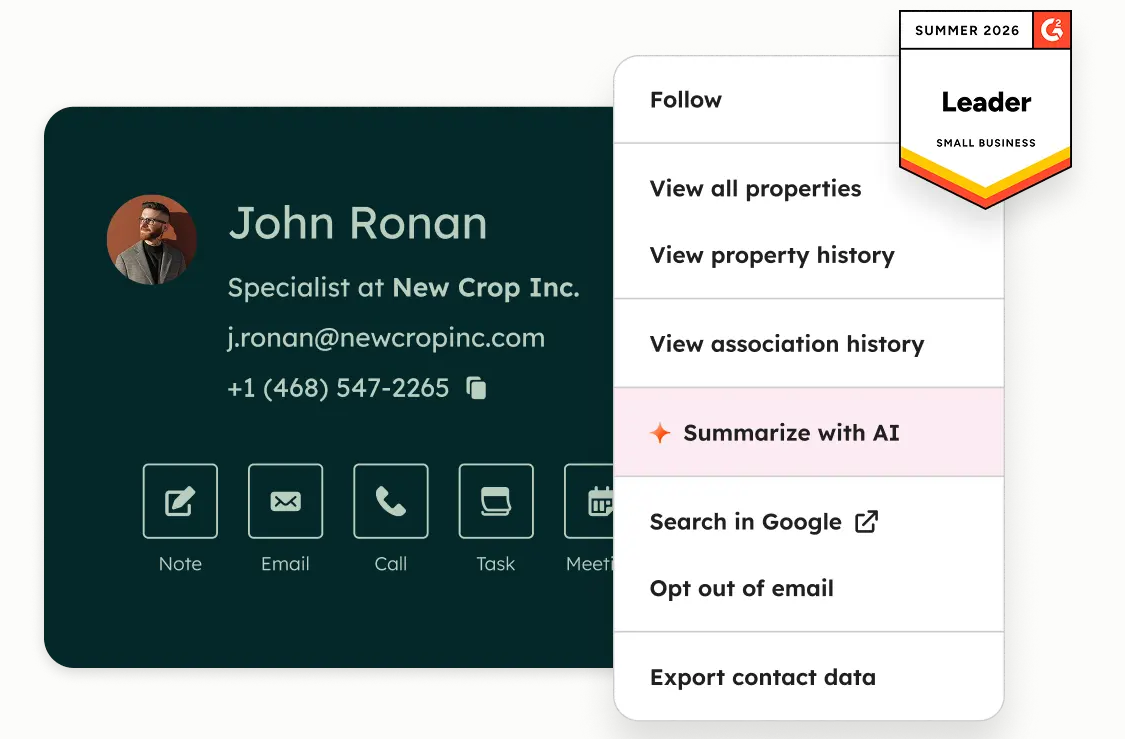
Task: Open View property history
Action: click(x=772, y=255)
